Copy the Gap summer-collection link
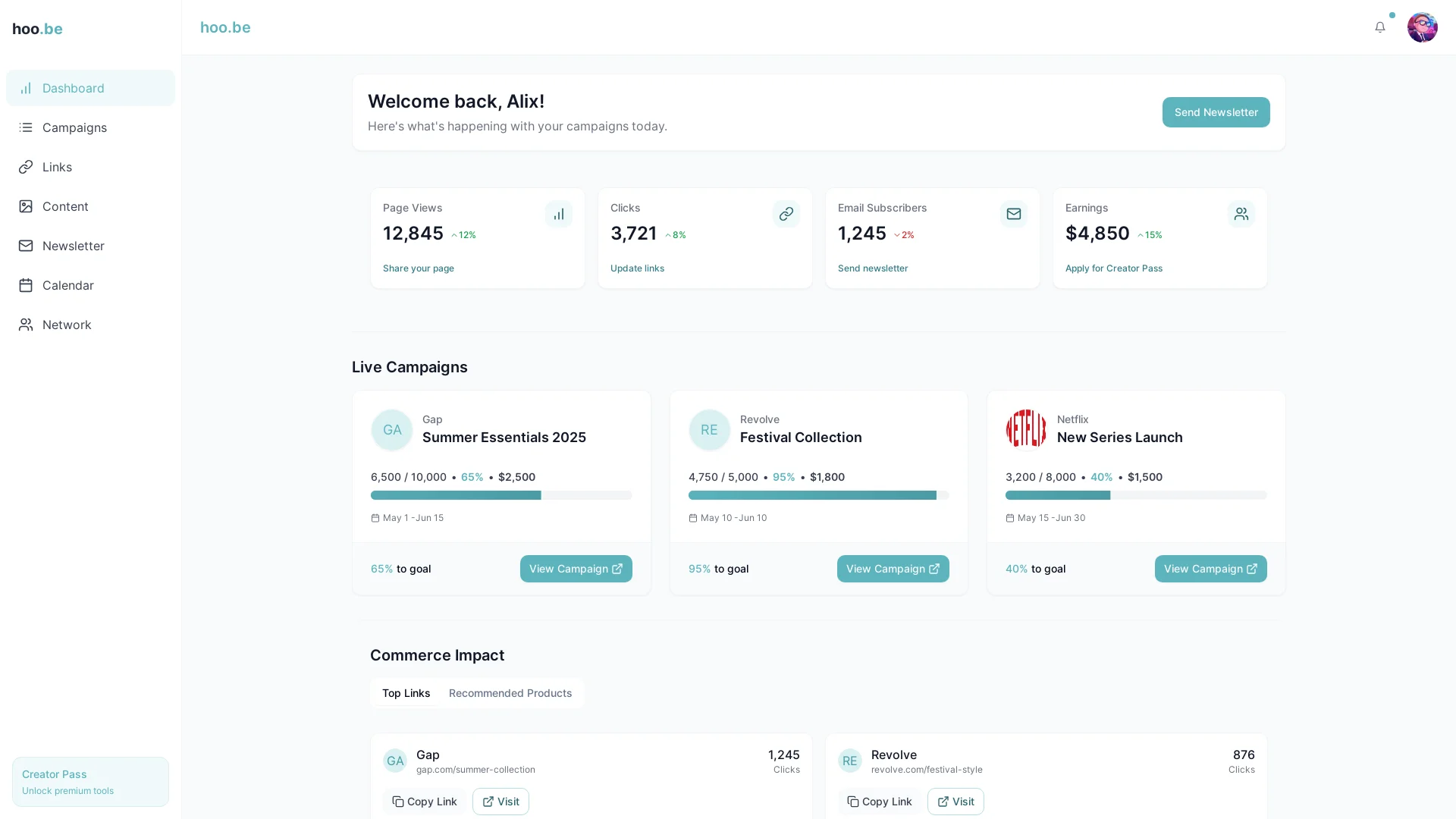 pyautogui.click(x=424, y=802)
